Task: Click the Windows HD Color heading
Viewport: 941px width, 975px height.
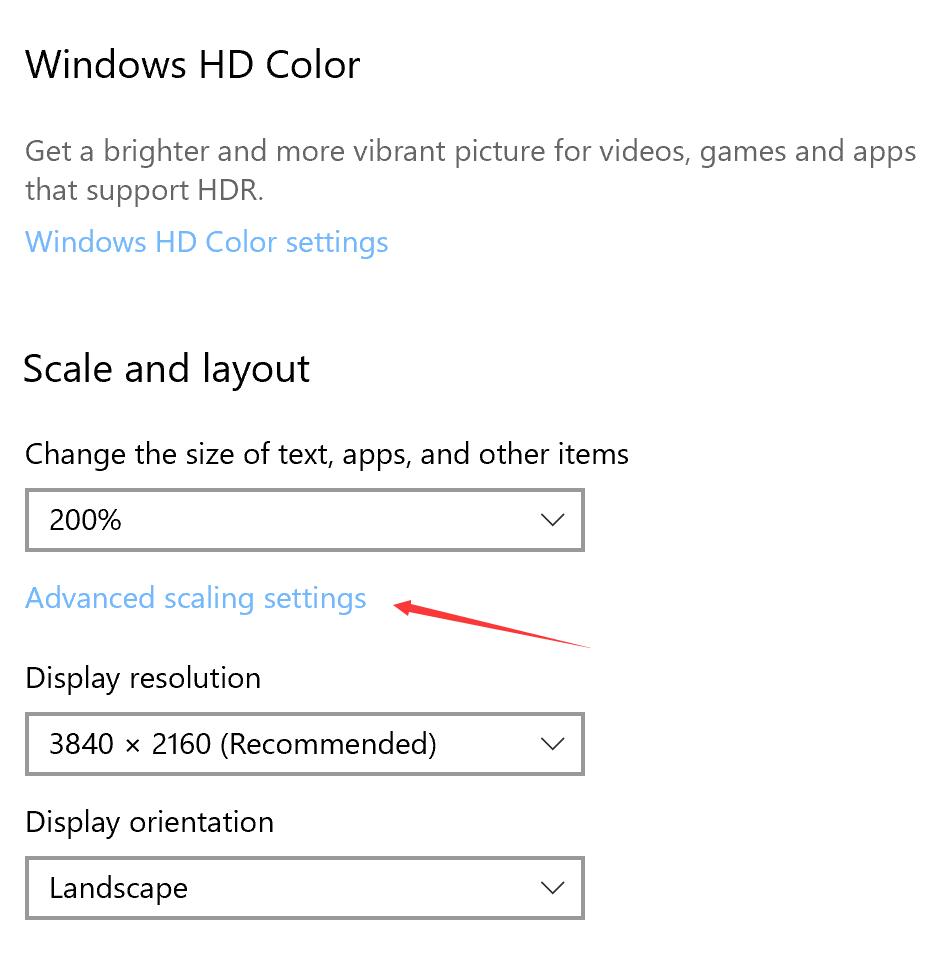Action: (193, 64)
